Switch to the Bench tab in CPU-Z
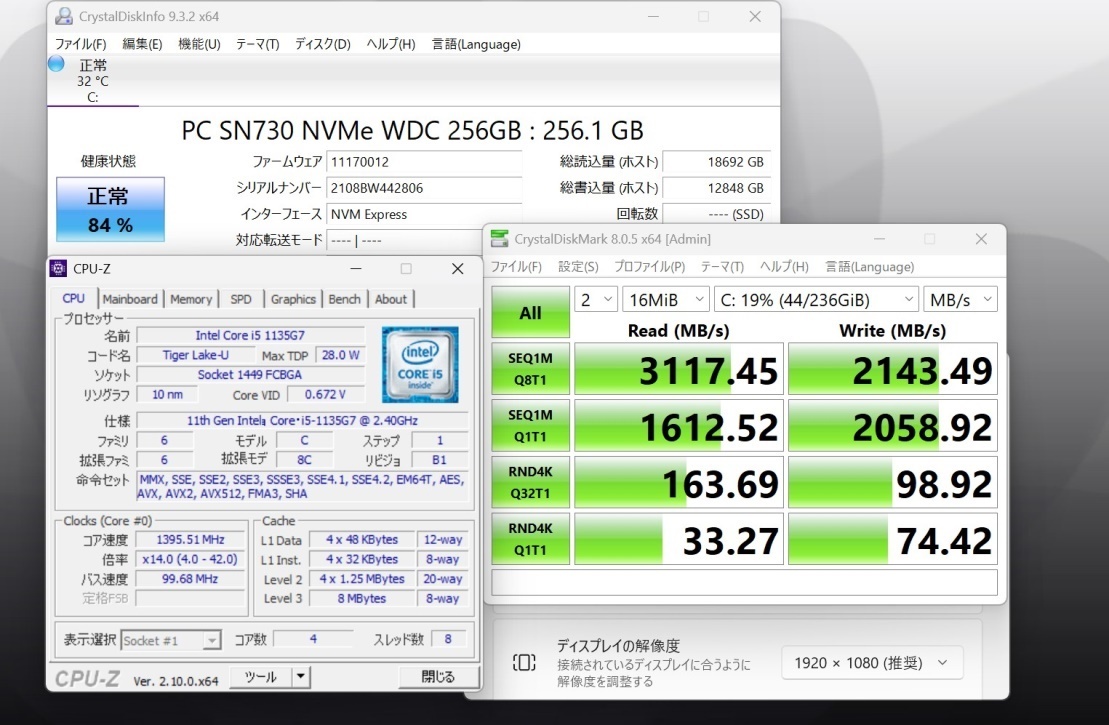This screenshot has width=1109, height=725. [x=344, y=299]
